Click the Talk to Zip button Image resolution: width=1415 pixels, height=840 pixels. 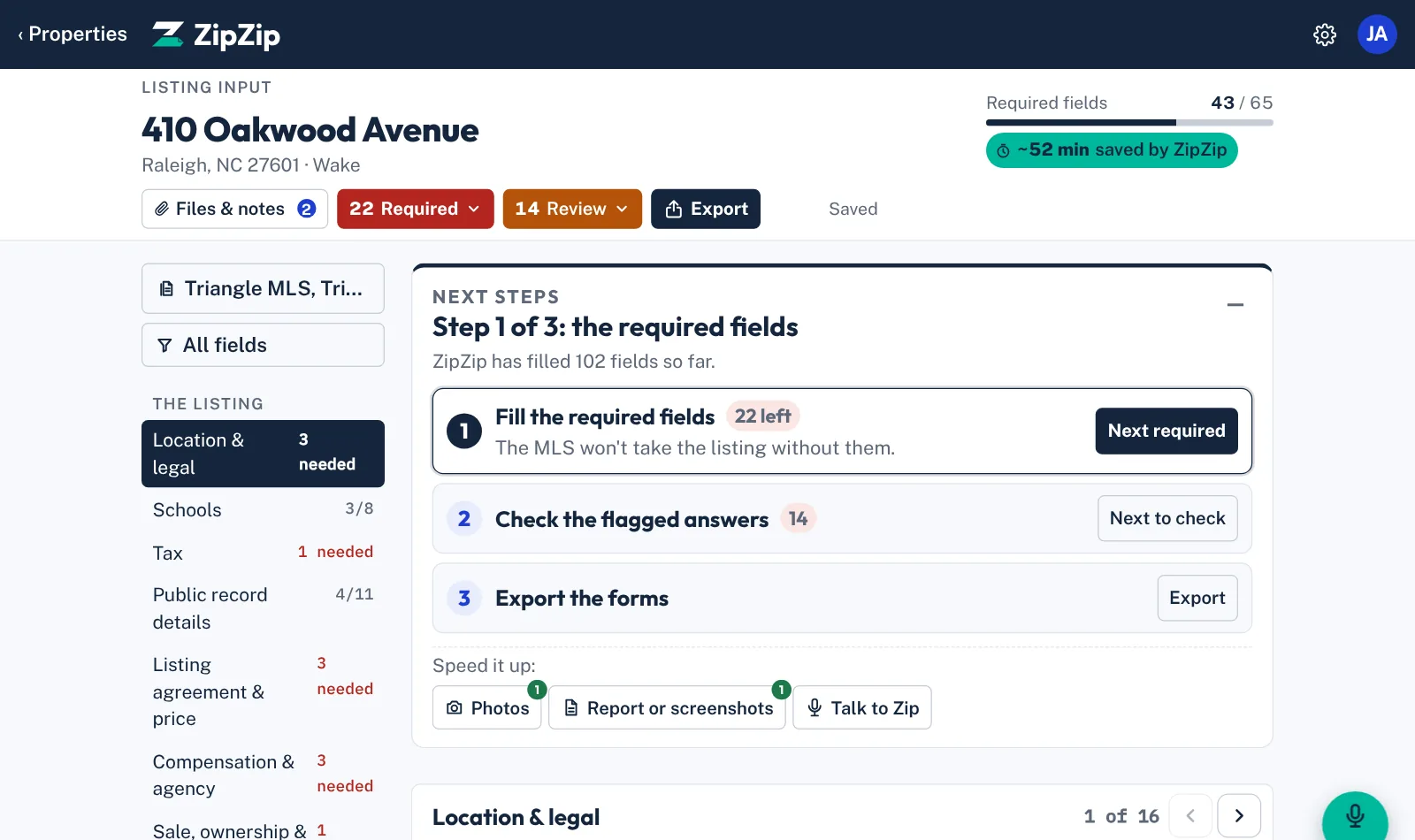point(862,707)
